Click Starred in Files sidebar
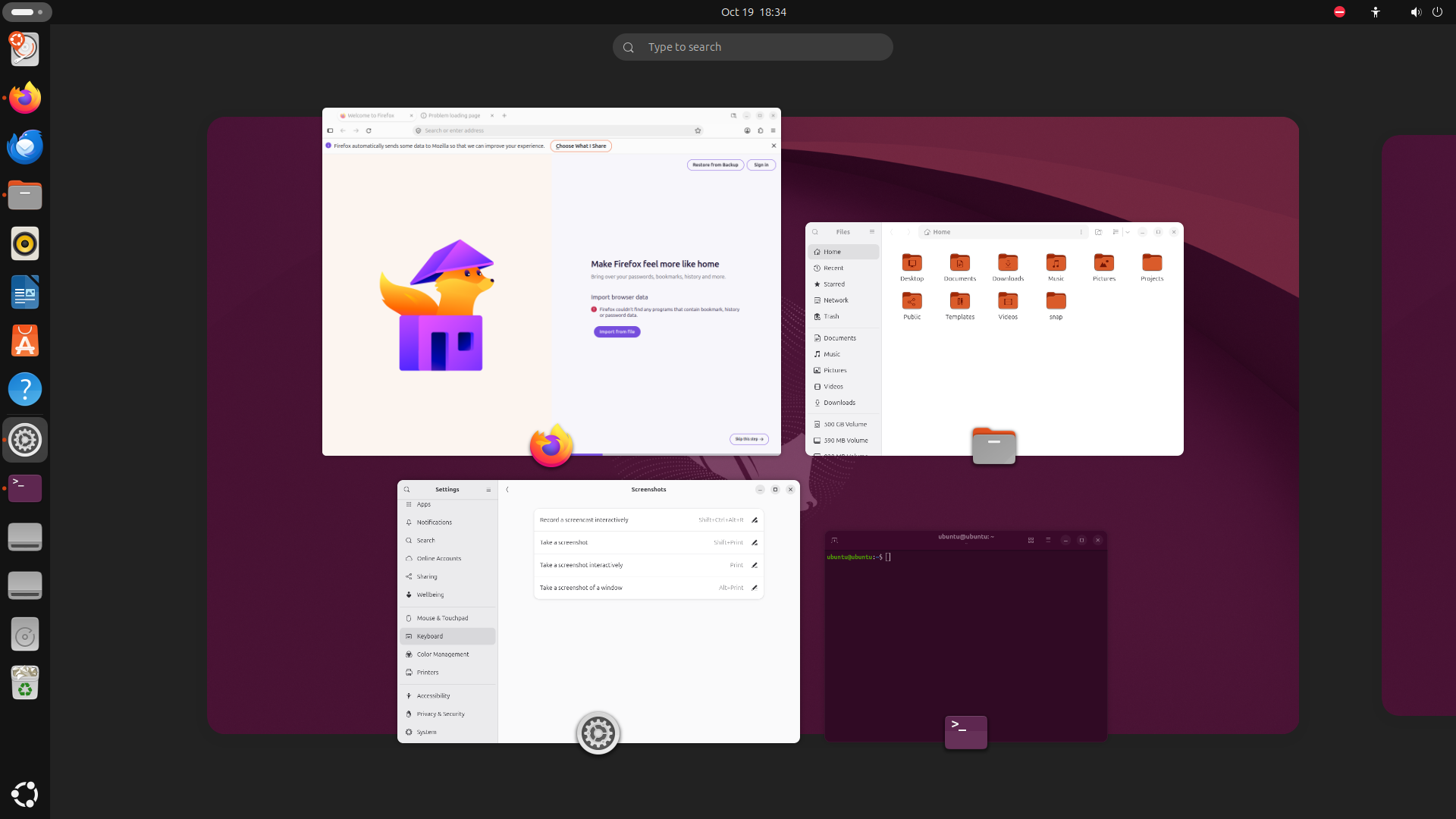 pos(843,284)
